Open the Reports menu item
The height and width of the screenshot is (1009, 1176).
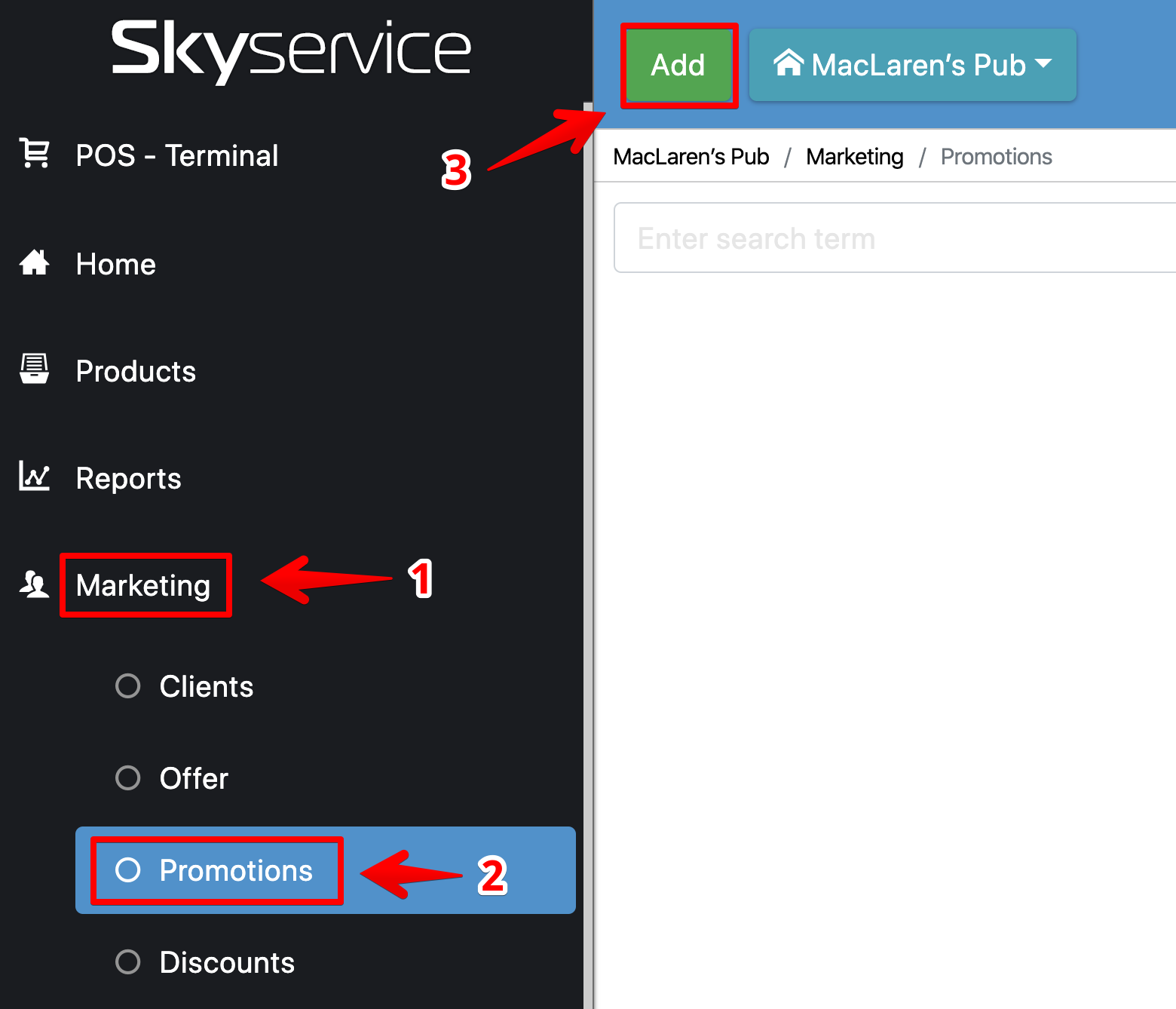128,478
